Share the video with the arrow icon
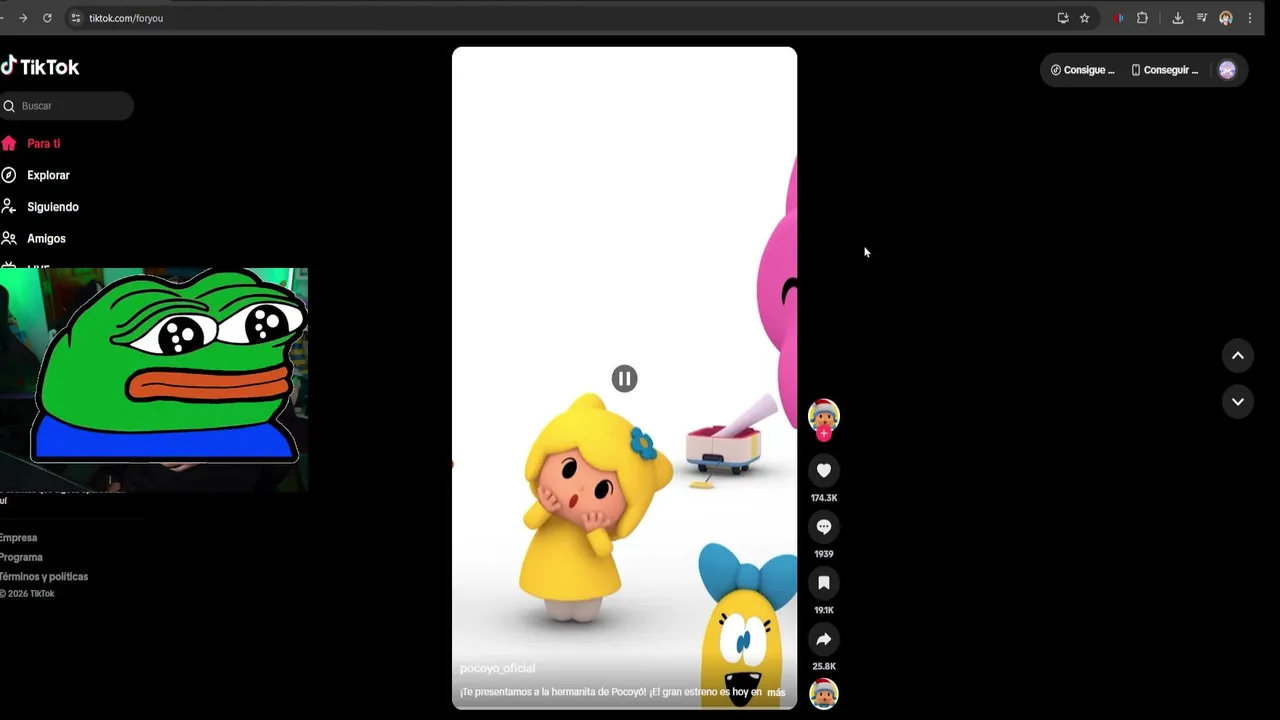 tap(824, 639)
